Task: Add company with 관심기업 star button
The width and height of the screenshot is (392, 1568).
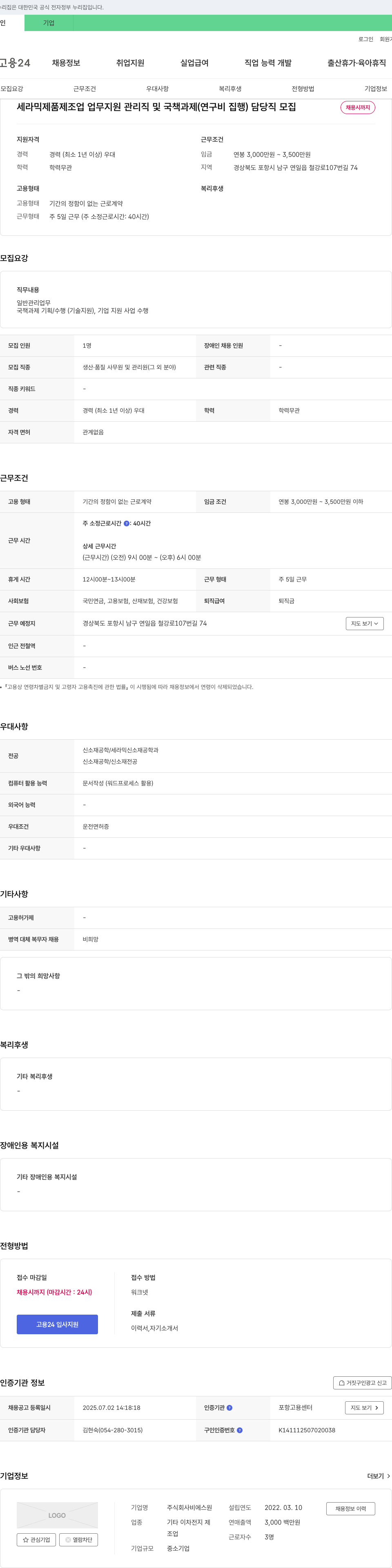Action: [x=36, y=1539]
